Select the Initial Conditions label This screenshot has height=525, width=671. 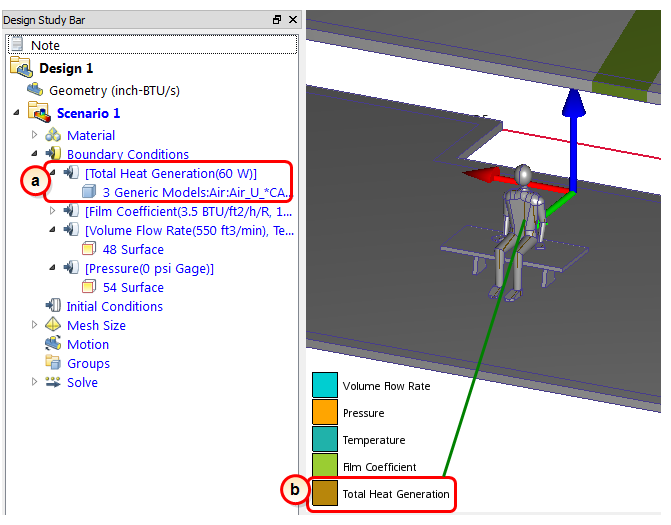[x=115, y=306]
